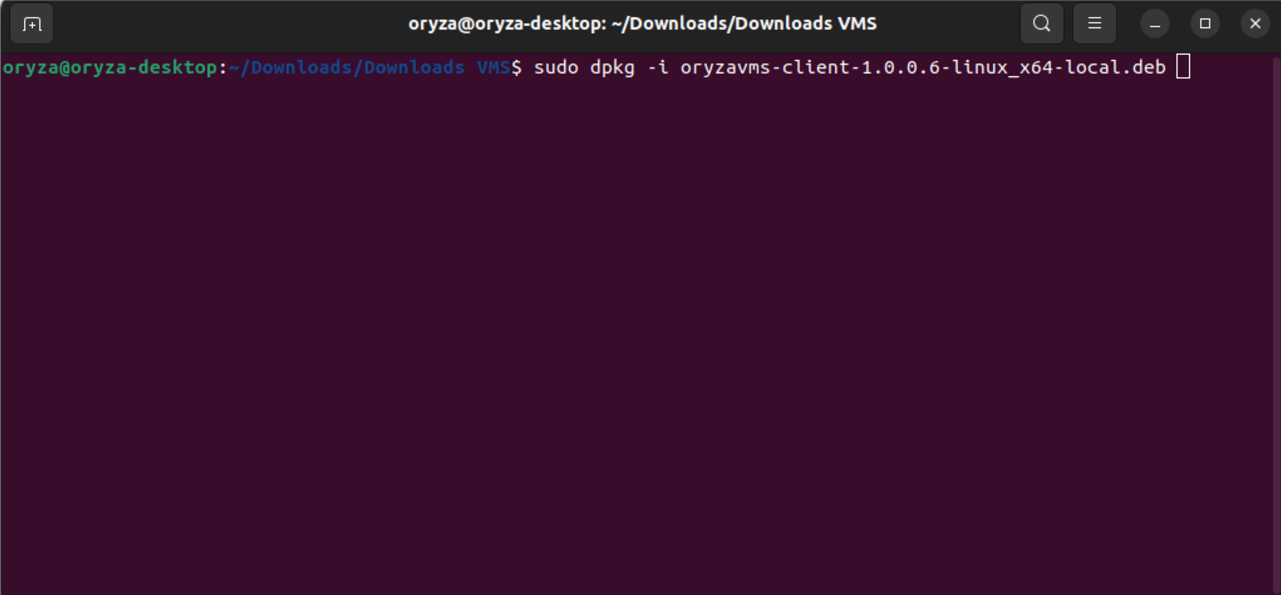The image size is (1281, 595).
Task: Click the window title 'oryza@oryza-desktop: ~/Downloads/Downloads VMS'
Action: click(x=642, y=24)
